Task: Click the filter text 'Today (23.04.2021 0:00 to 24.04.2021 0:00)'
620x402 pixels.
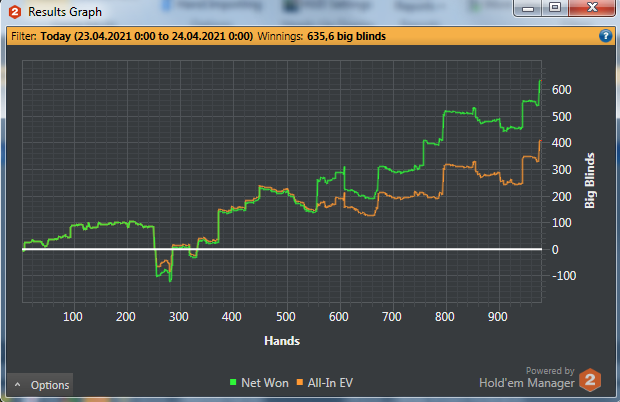Action: click(147, 36)
